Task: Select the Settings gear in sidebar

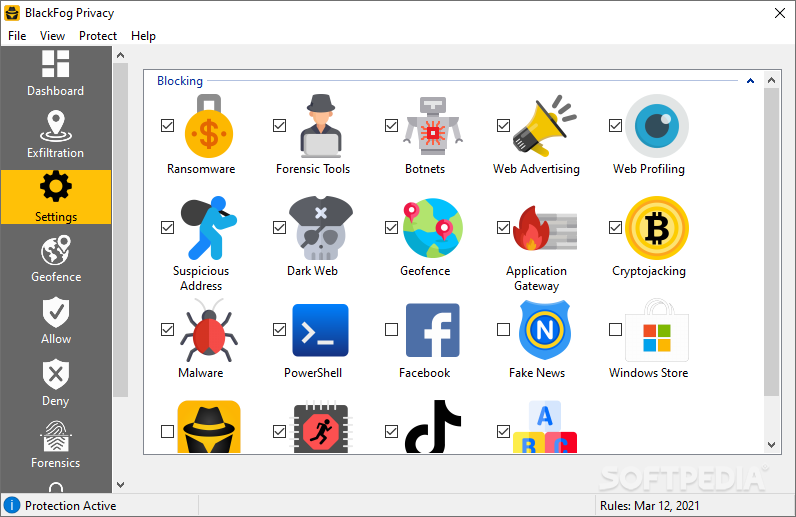Action: tap(56, 197)
